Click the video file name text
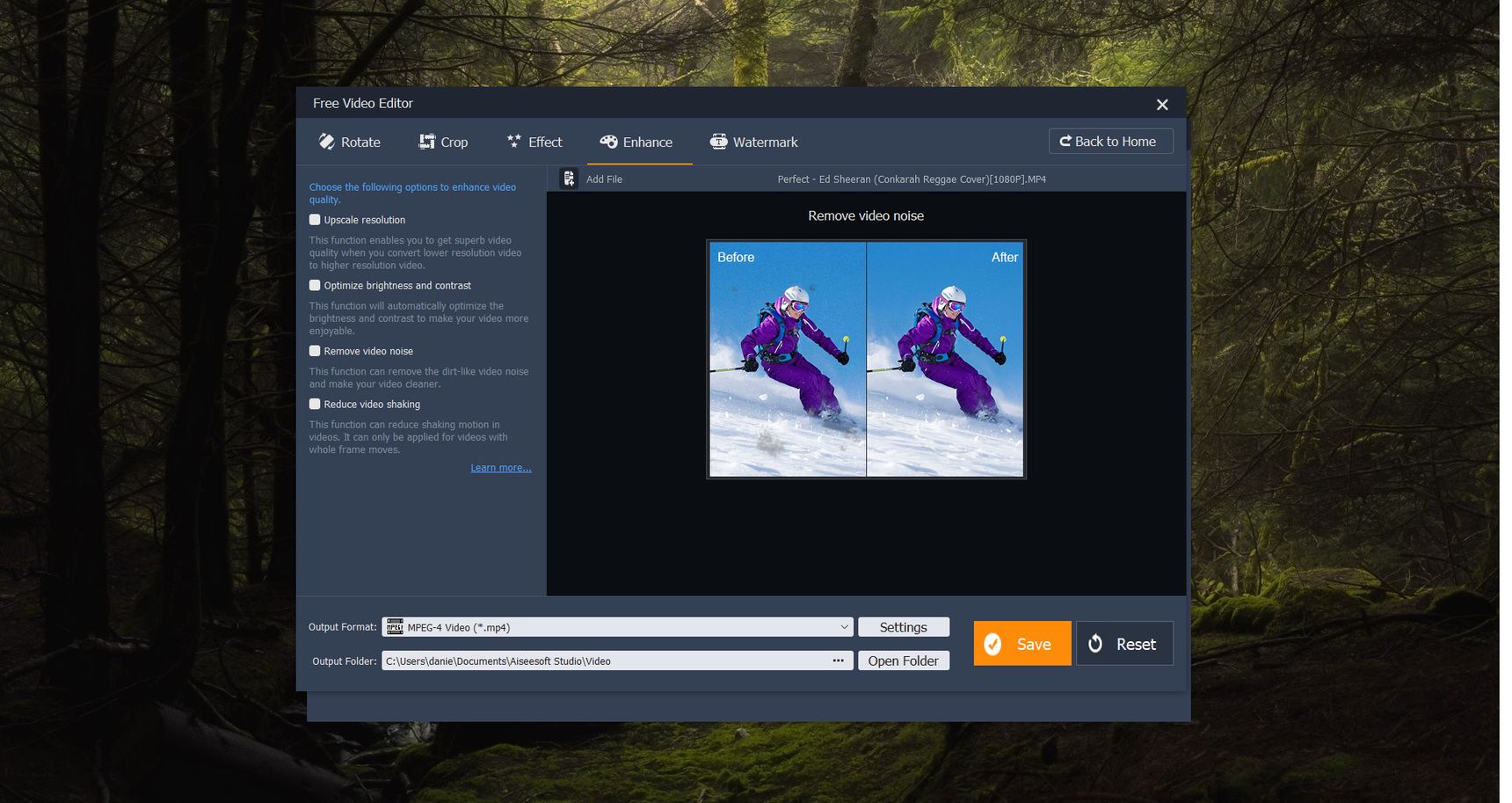 click(x=912, y=179)
